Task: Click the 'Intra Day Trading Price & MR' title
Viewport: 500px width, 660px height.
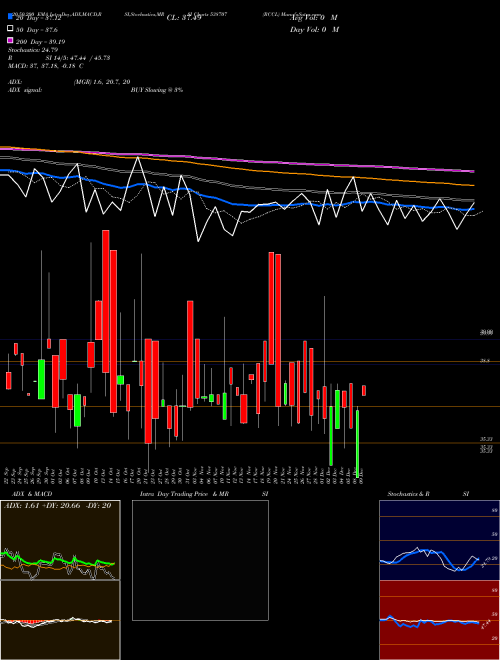Action: click(x=184, y=494)
